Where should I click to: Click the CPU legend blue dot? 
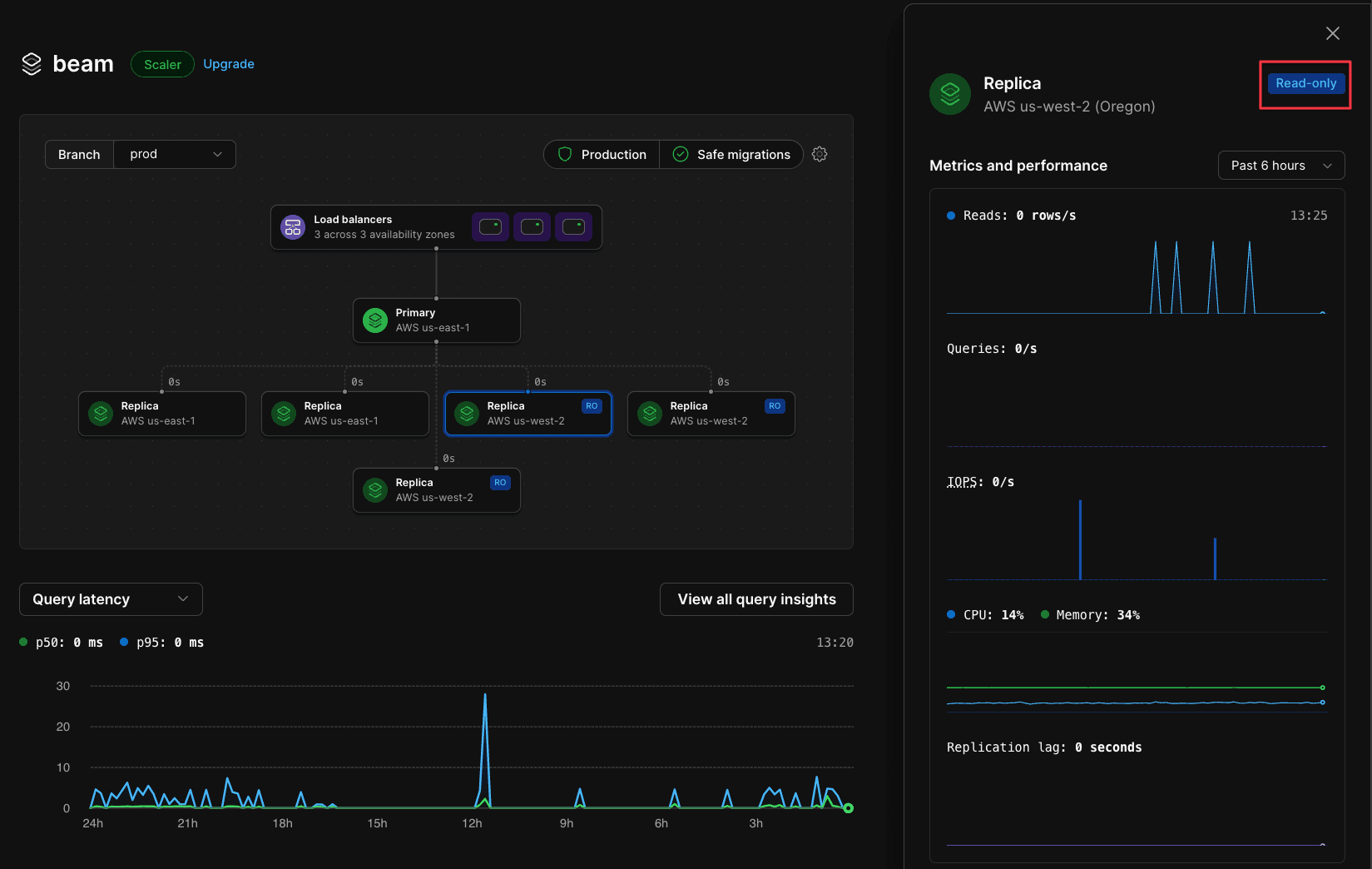[951, 614]
